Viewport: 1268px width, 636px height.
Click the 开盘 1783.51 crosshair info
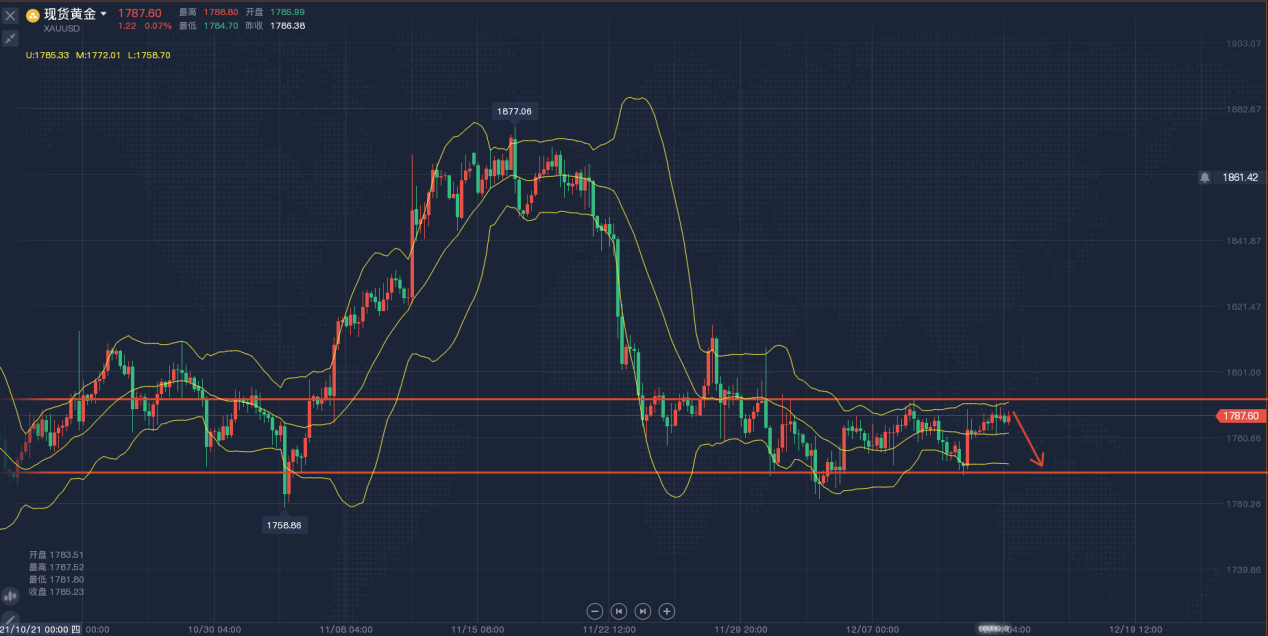56,554
